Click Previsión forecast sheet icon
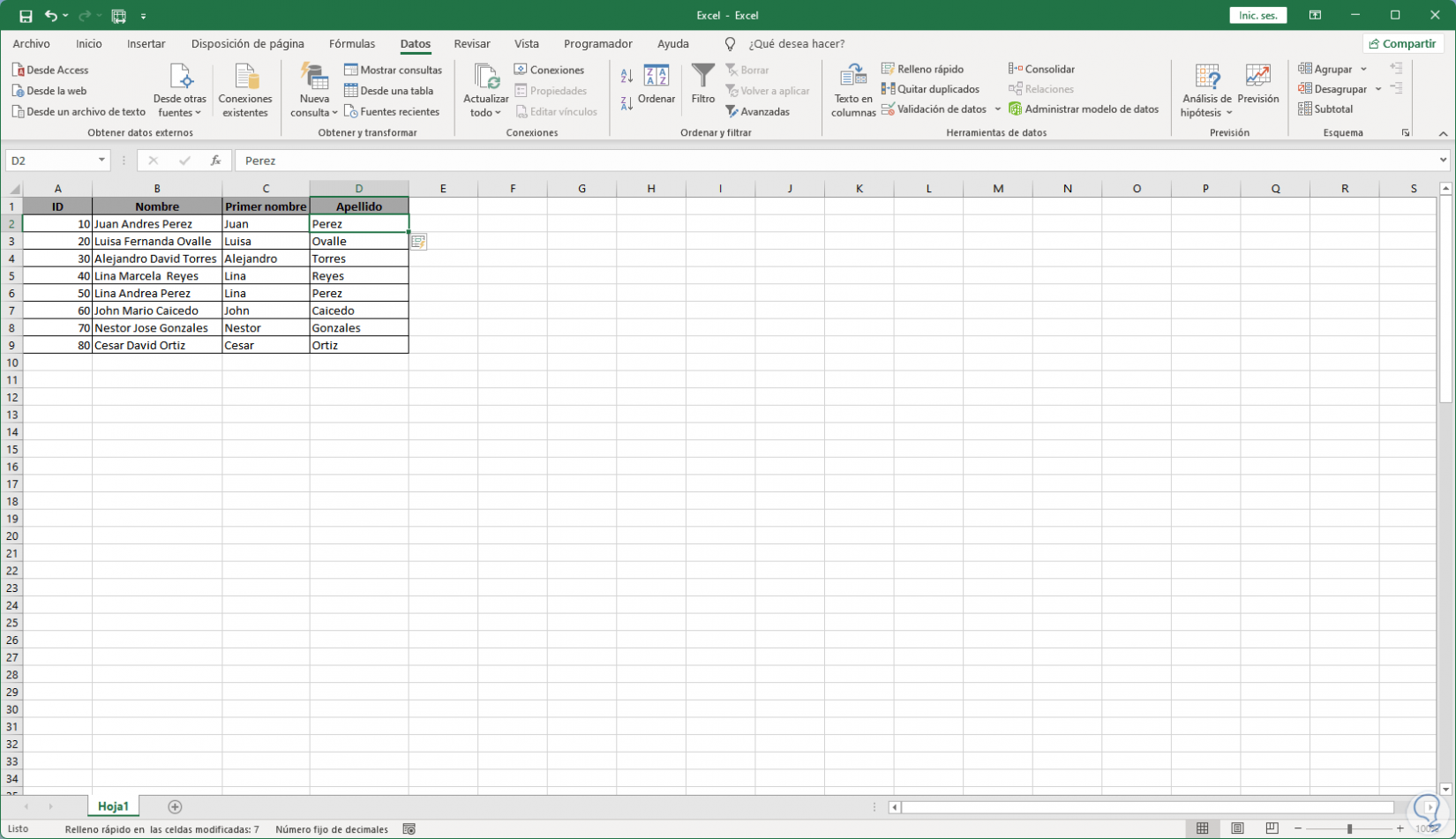Image resolution: width=1456 pixels, height=839 pixels. tap(1258, 85)
